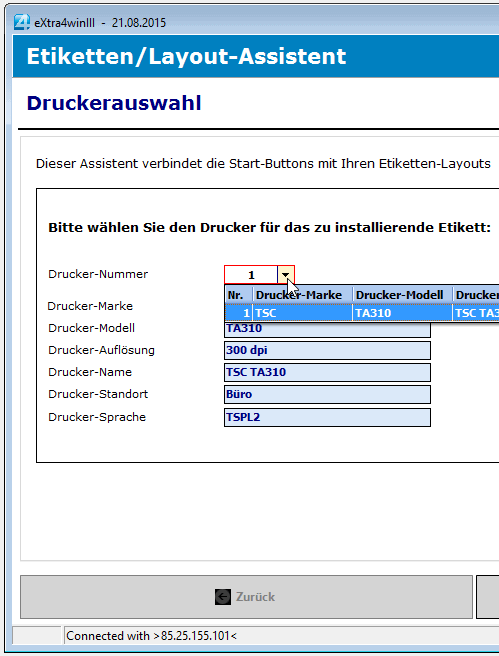Click the Drucker-Standort field Büro

[x=327, y=395]
